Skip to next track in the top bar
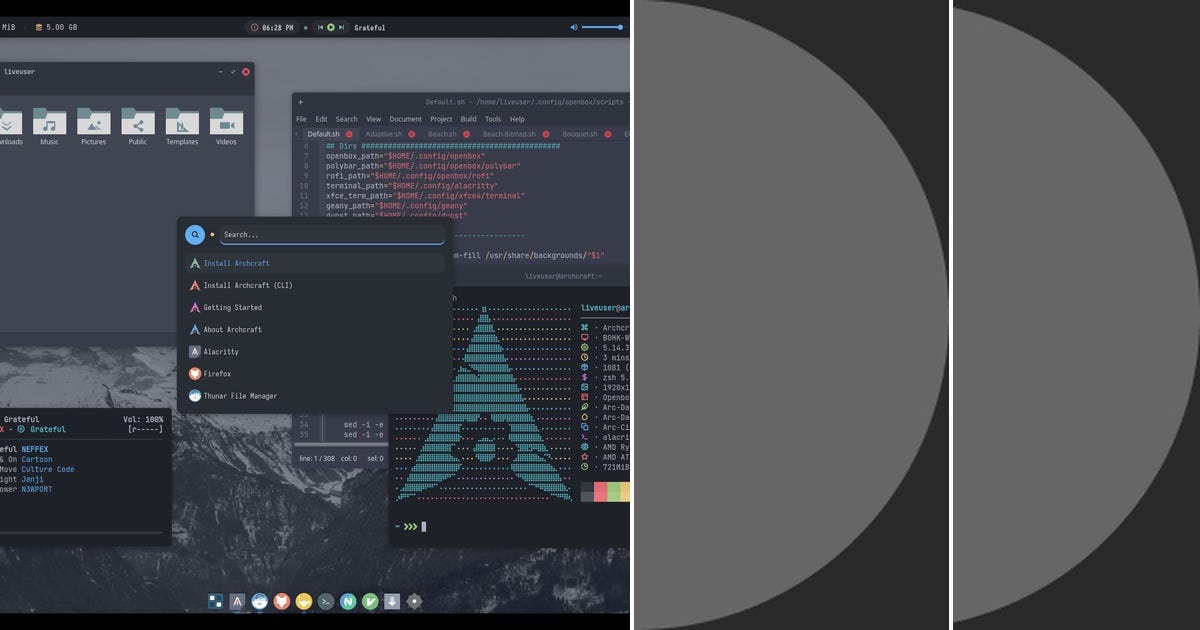Viewport: 1200px width, 630px height. [x=343, y=27]
